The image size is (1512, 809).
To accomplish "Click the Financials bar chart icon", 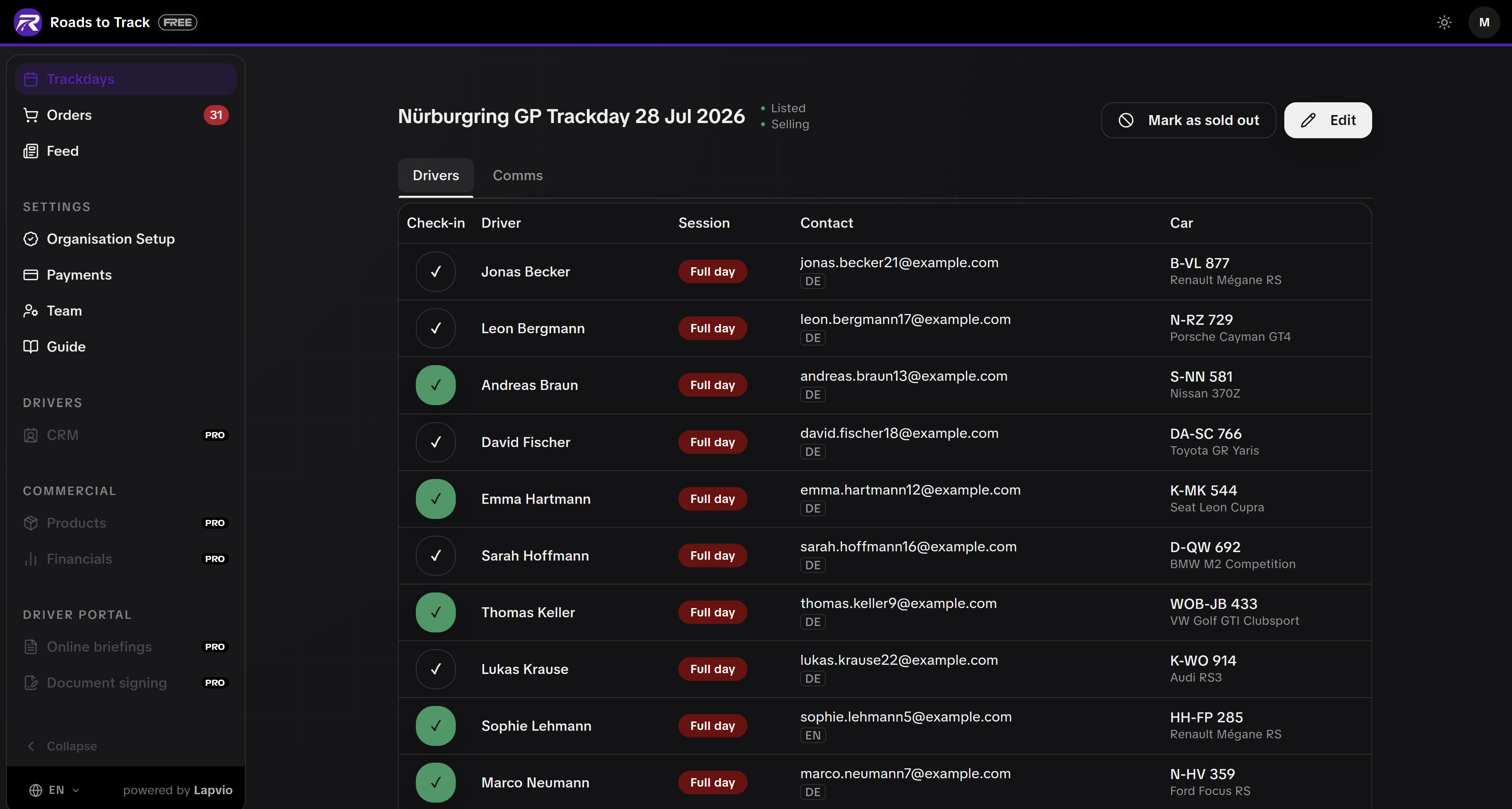I will point(30,559).
